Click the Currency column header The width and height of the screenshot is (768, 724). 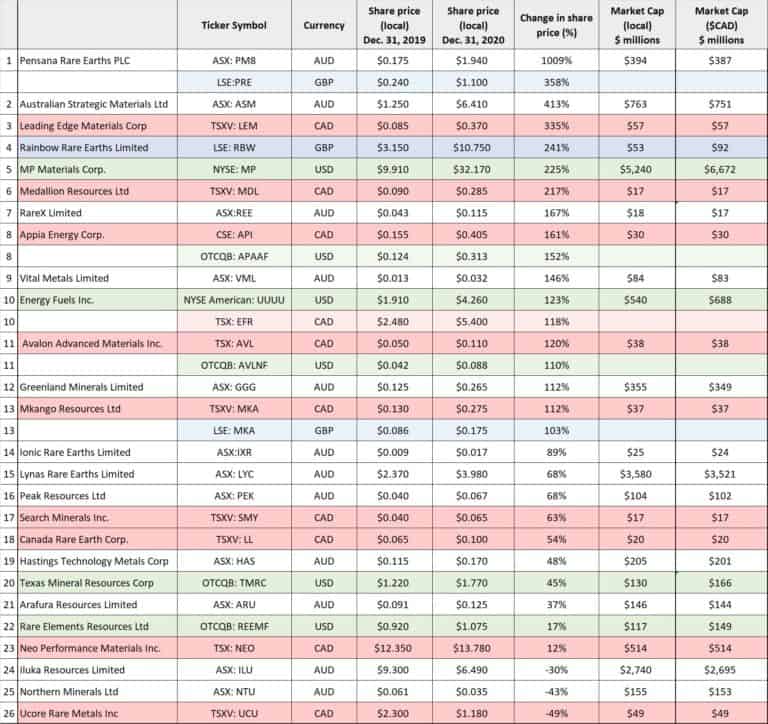324,25
